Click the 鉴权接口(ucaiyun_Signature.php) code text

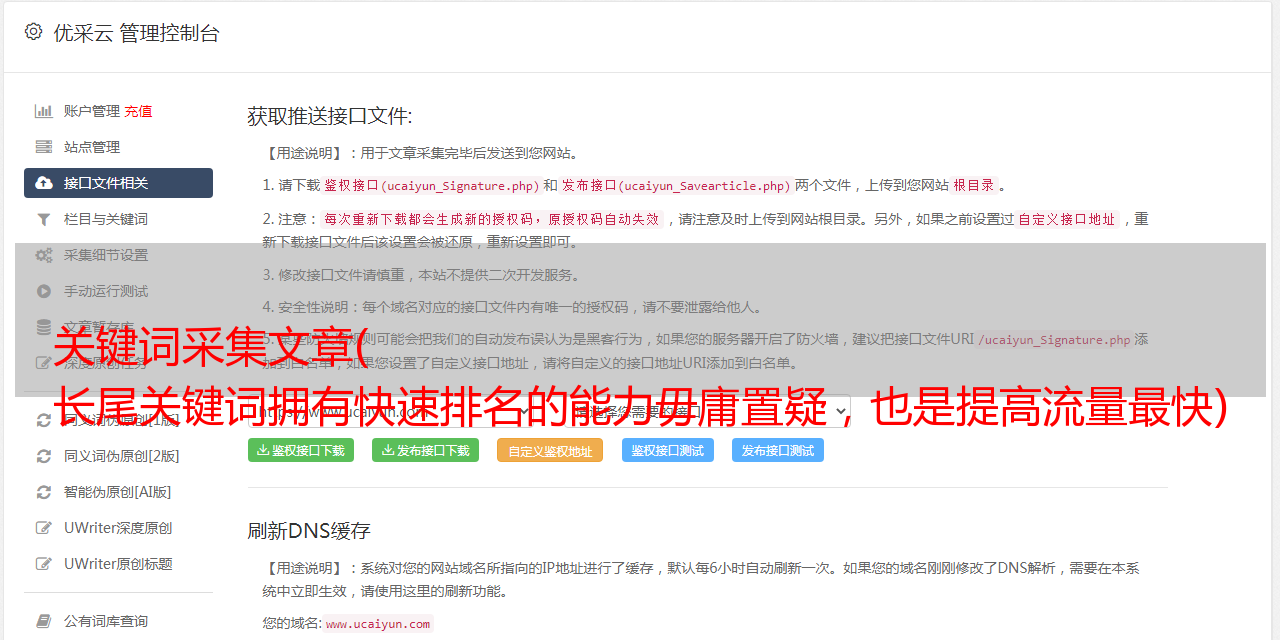click(x=432, y=185)
